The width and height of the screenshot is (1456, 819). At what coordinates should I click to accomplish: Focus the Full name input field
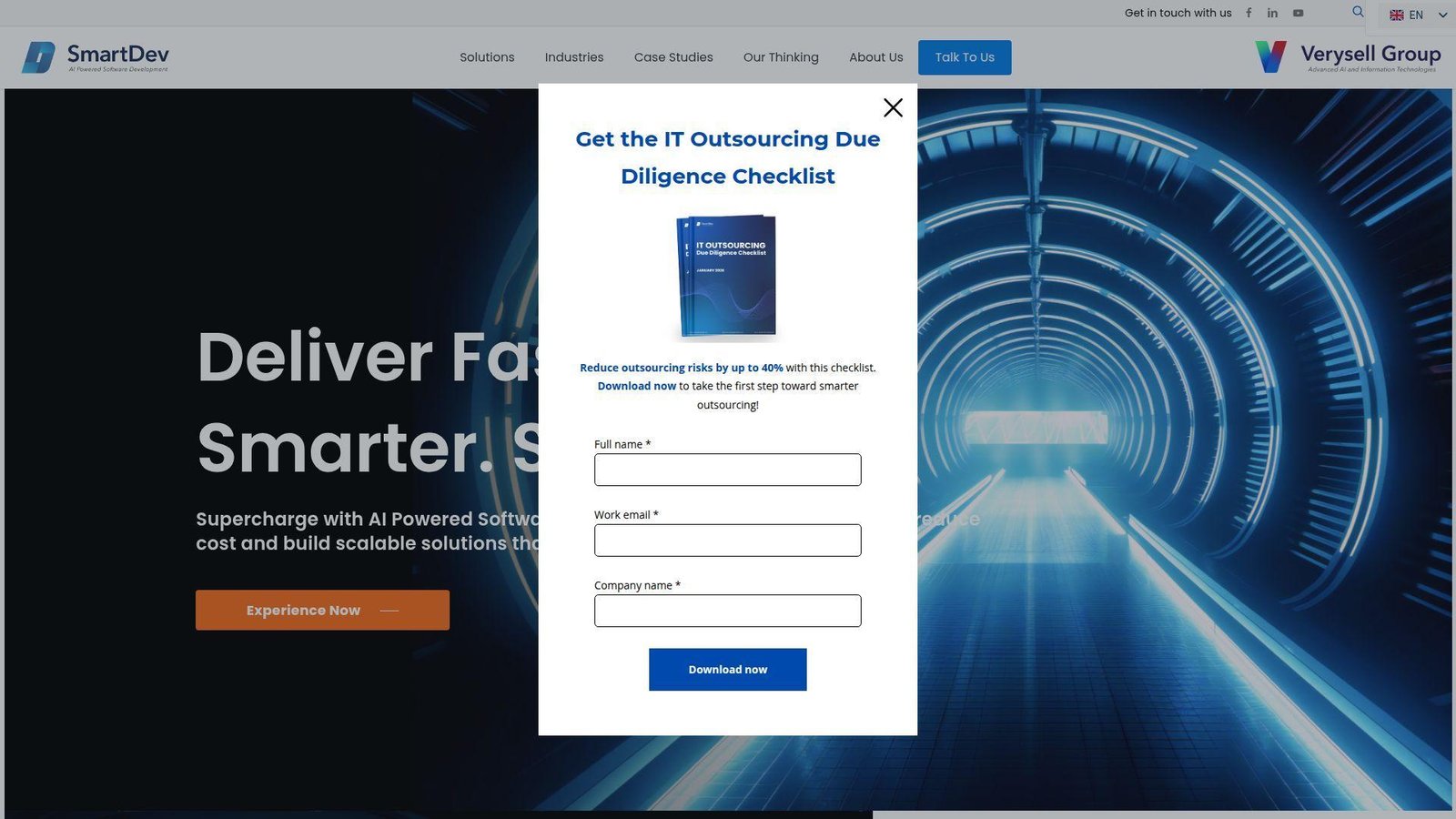coord(728,470)
